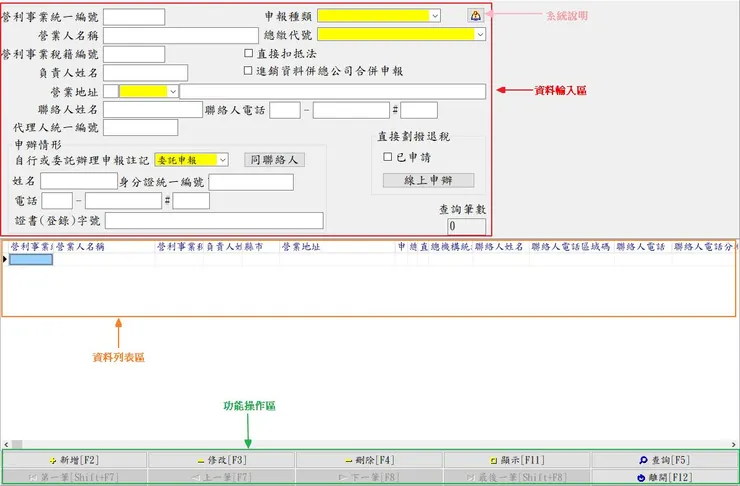Screen dimensions: 740x486
Task: Go to last record 最後一筆[Shift+F8]
Action: 517,477
